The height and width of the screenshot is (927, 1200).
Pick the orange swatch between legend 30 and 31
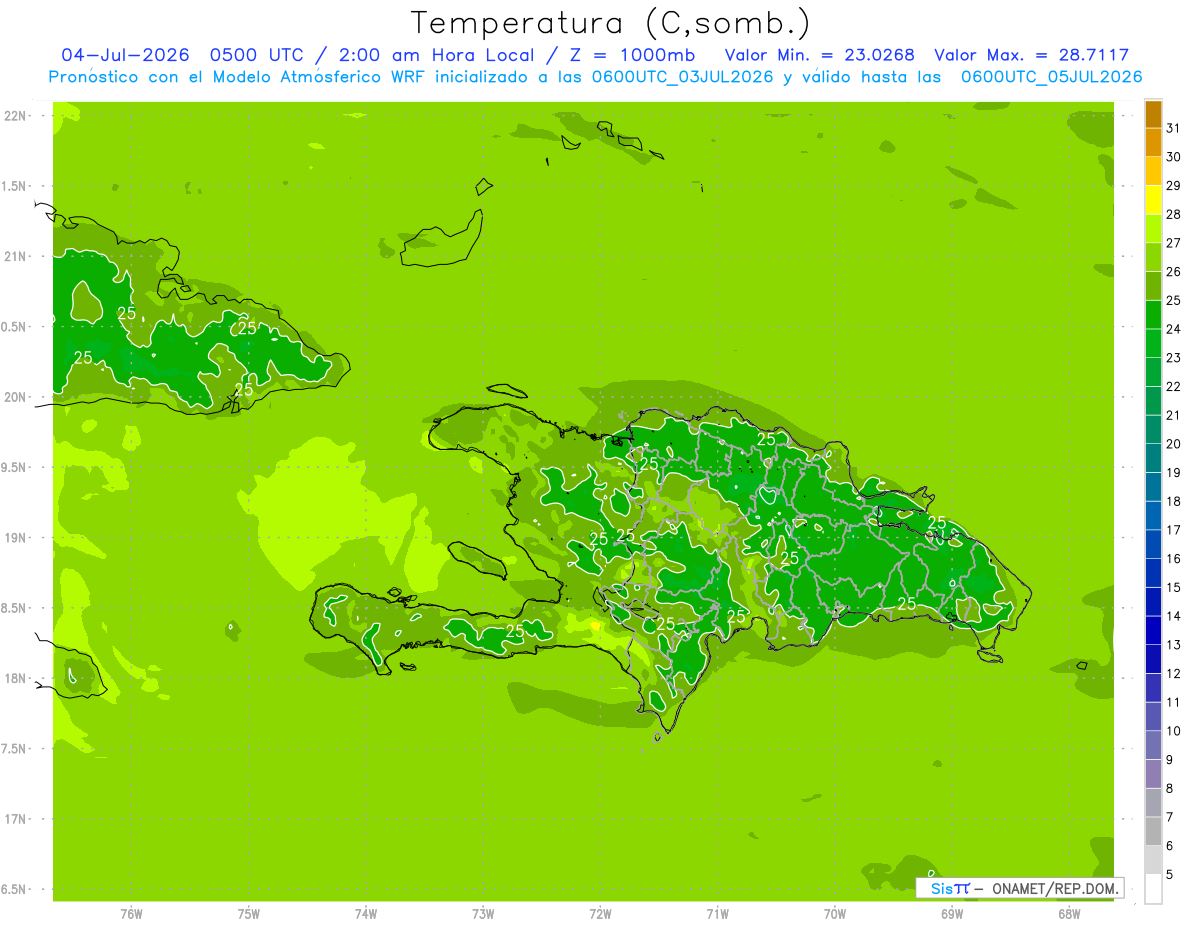[x=1153, y=143]
